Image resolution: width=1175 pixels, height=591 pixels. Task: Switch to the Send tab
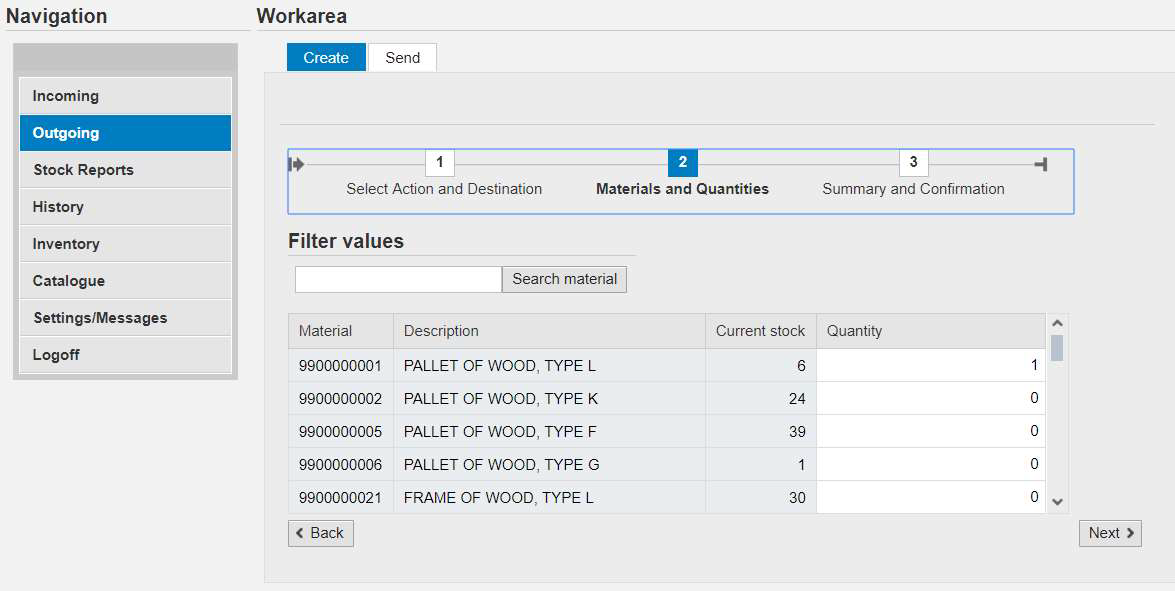pos(402,58)
